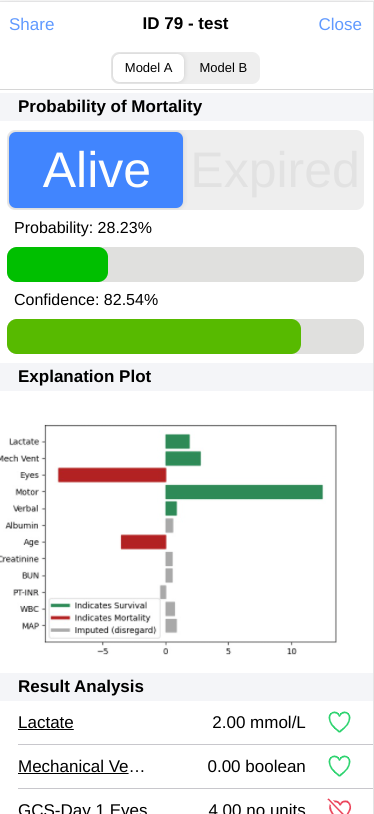Open the Mechanical Ventilation feature link

point(82,766)
